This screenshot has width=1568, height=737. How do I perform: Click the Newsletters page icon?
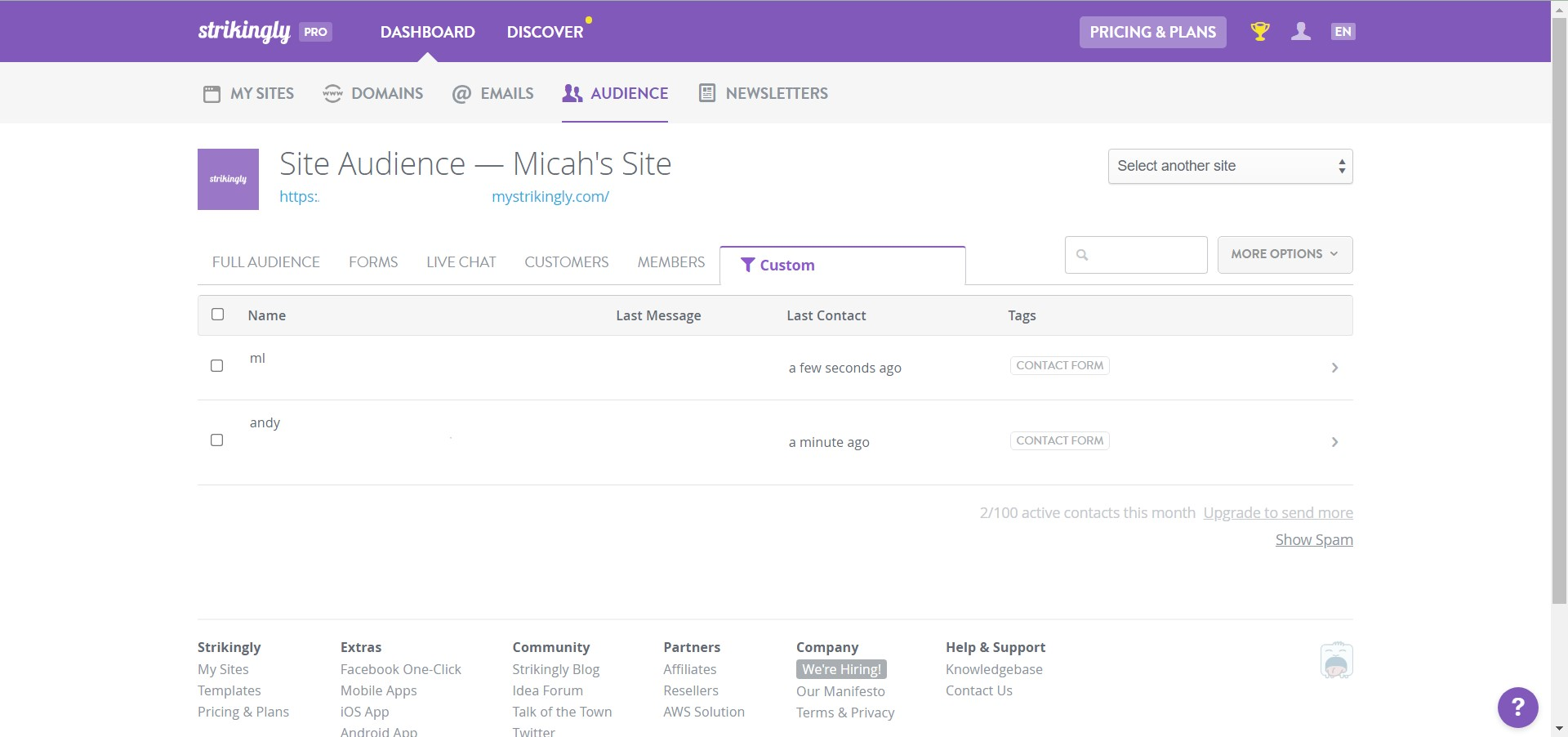707,93
